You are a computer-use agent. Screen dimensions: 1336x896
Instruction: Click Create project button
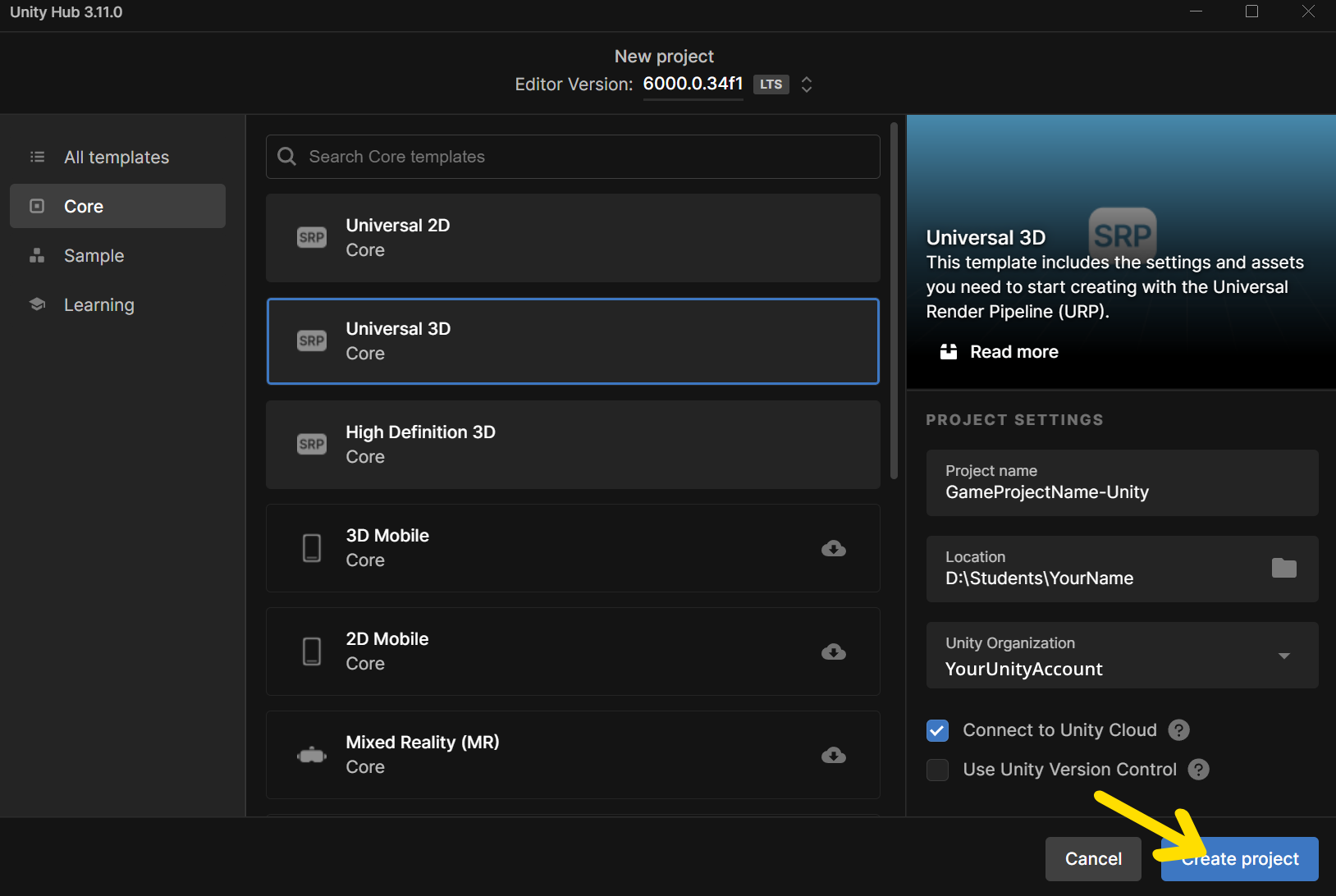1240,859
